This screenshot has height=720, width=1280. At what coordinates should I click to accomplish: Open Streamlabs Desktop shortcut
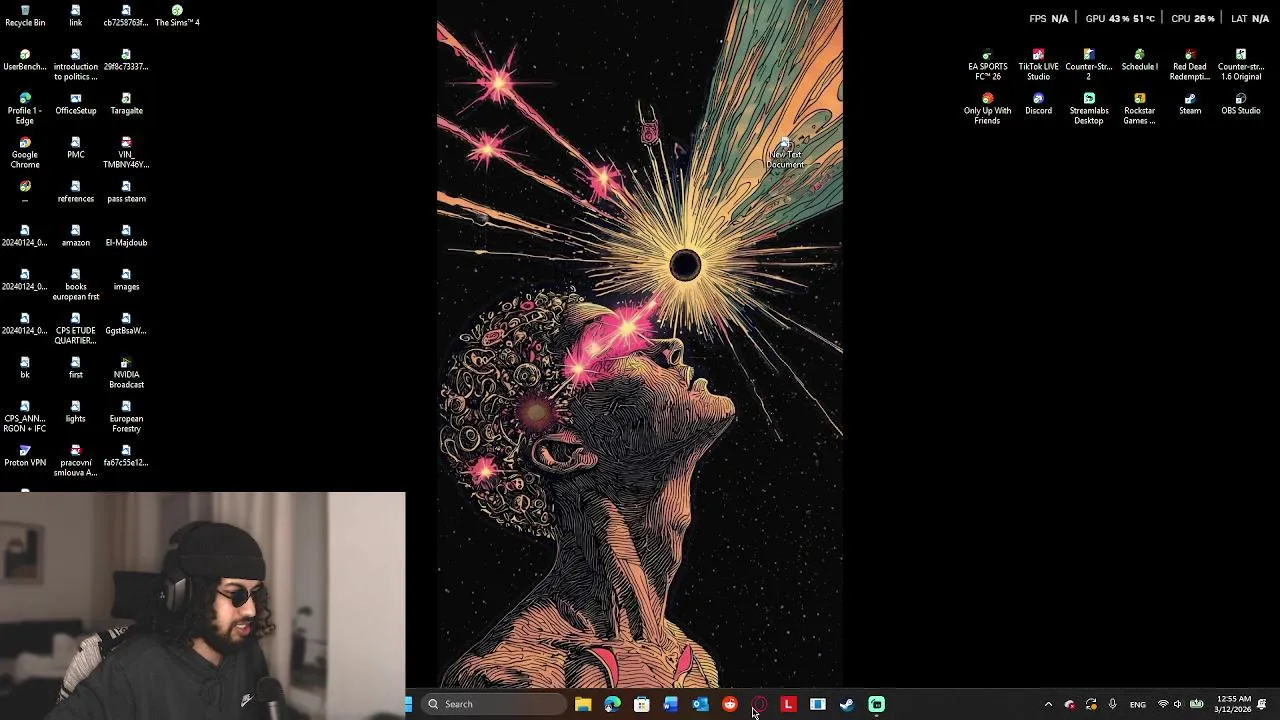coord(1089,108)
